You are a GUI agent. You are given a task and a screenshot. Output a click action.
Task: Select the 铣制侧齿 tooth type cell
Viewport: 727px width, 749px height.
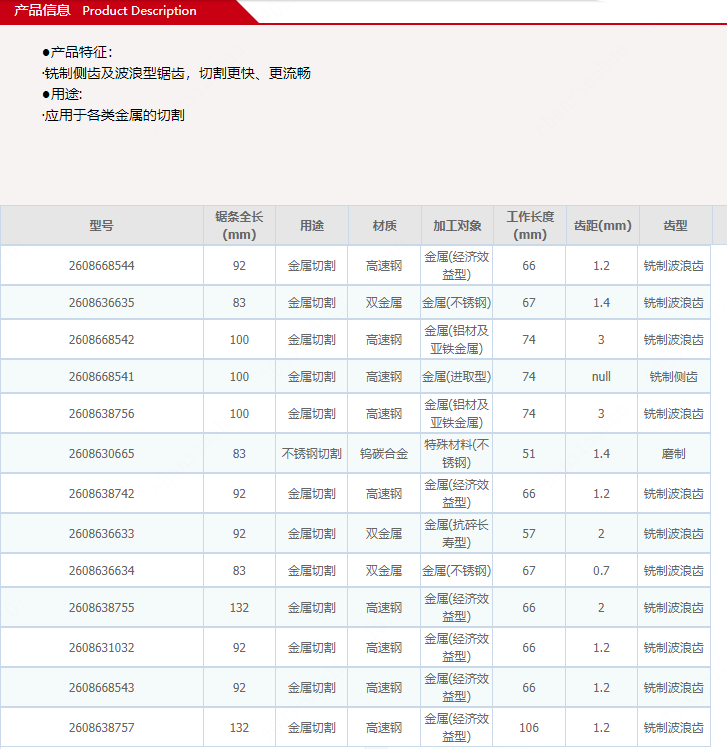pyautogui.click(x=674, y=377)
